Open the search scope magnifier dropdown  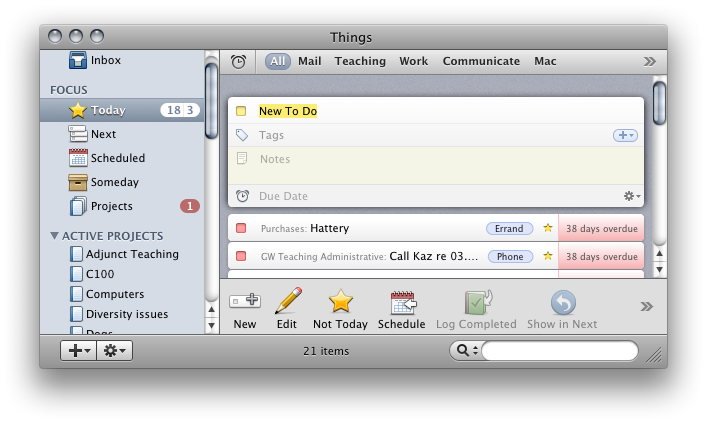467,350
